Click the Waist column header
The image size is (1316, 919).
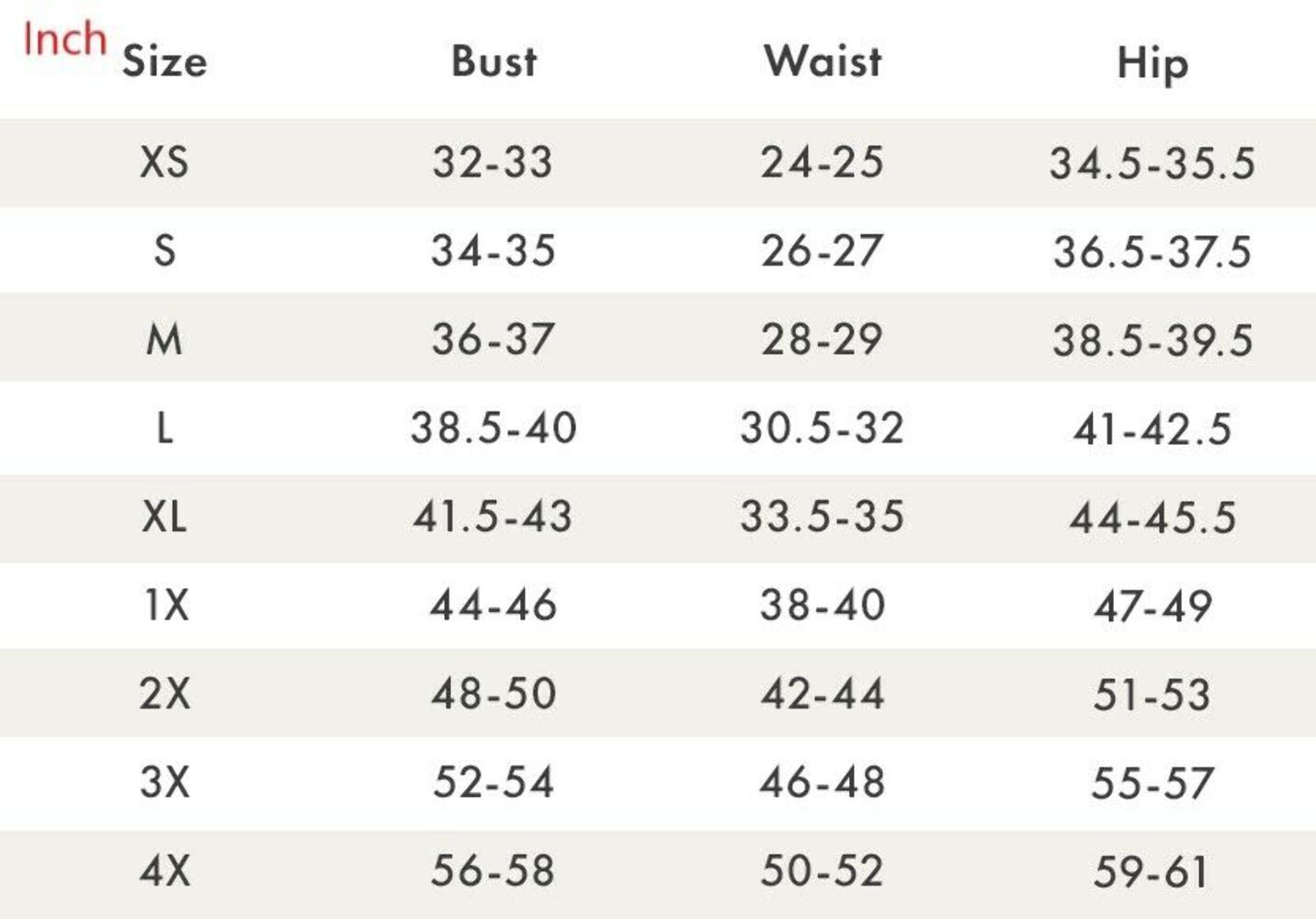click(x=822, y=61)
